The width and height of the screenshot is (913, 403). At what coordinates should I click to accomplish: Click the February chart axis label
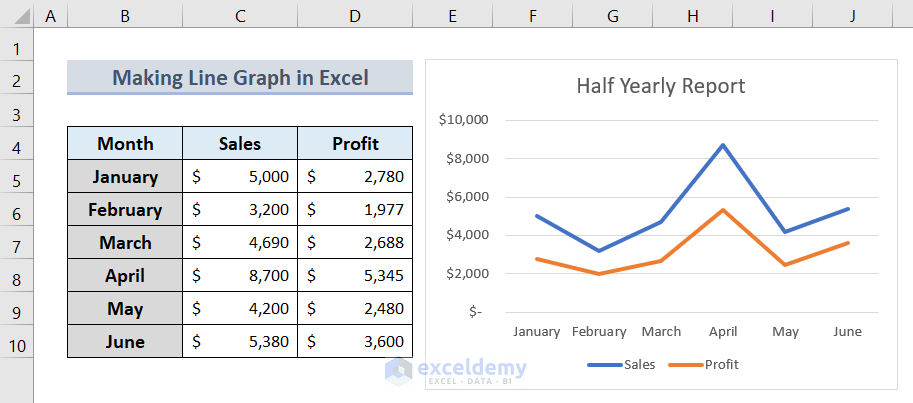coord(599,332)
